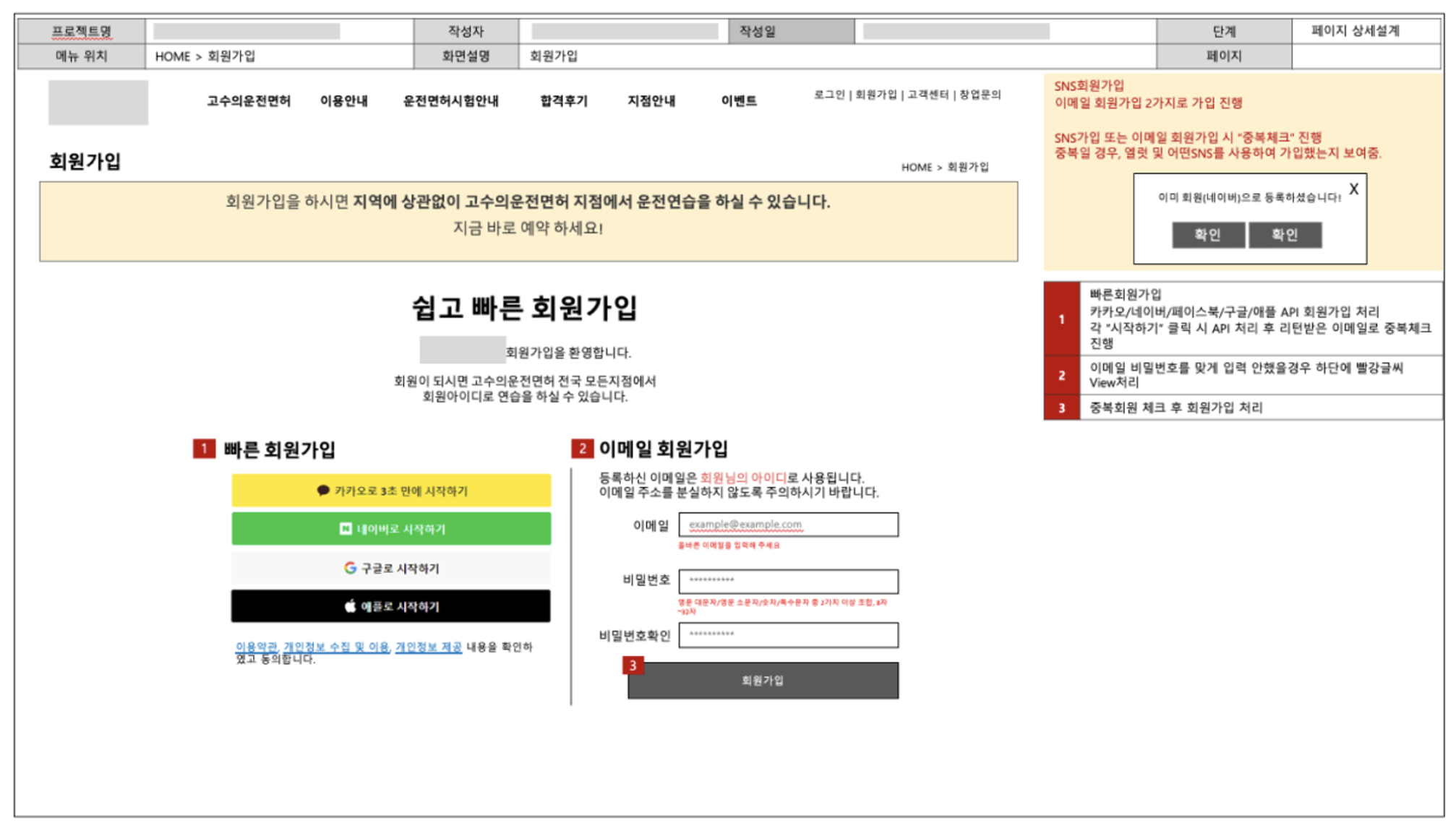Click red number 3 marker badge
Viewport: 1456px width, 828px height.
(633, 665)
